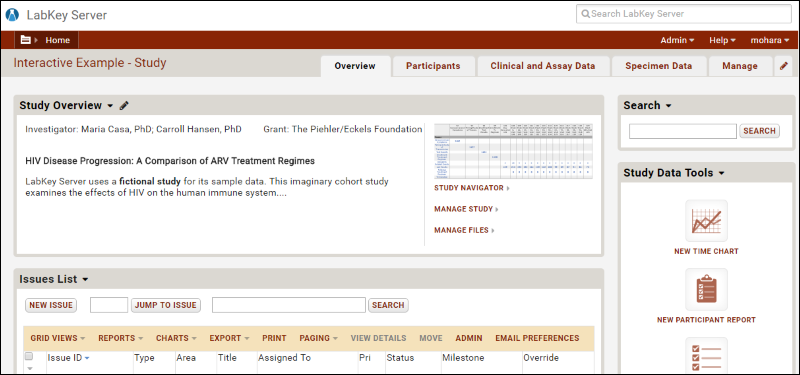Click the Status column header
Screen dimensions: 800x375
point(400,358)
